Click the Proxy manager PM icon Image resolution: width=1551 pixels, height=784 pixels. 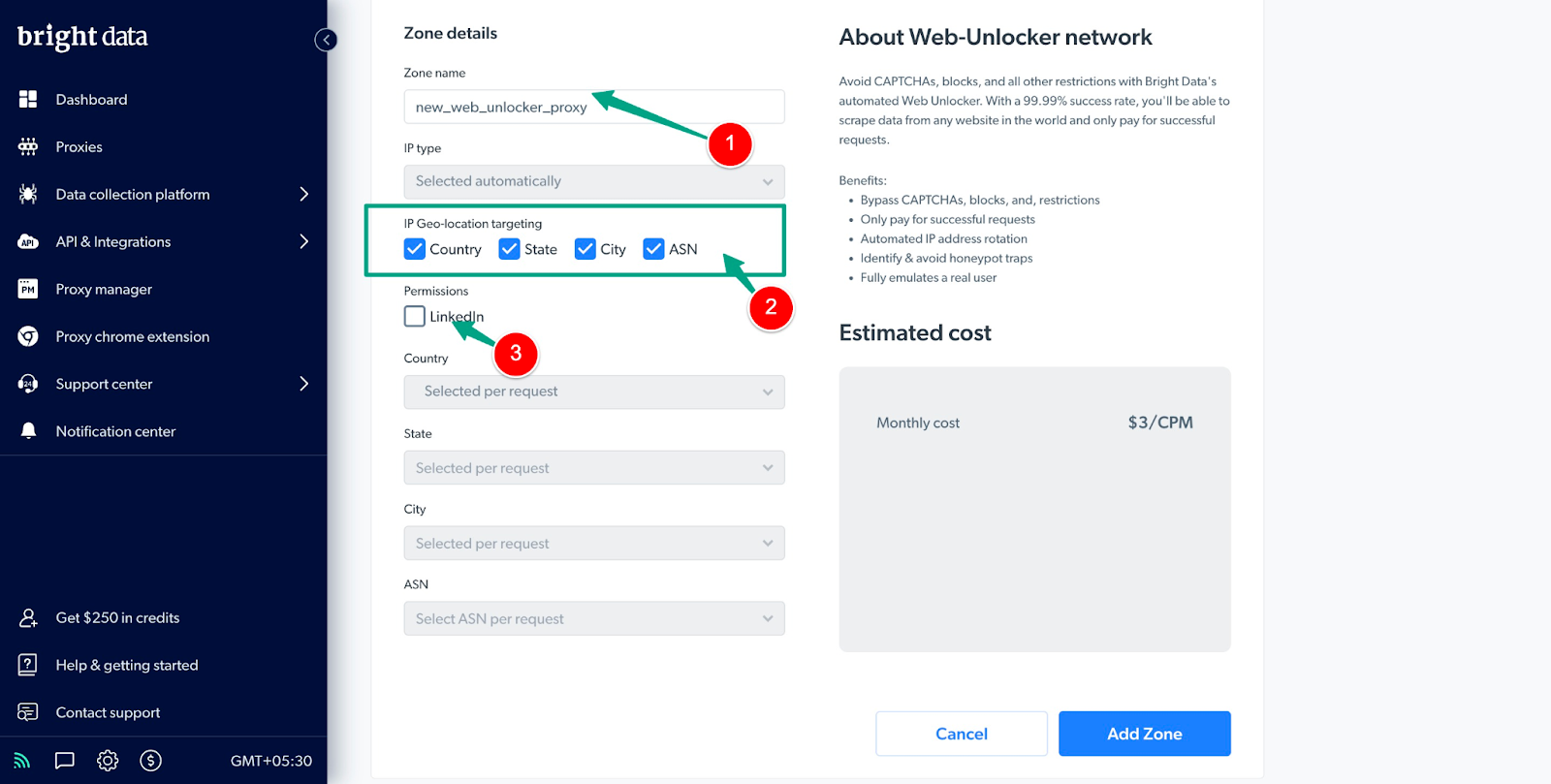28,289
